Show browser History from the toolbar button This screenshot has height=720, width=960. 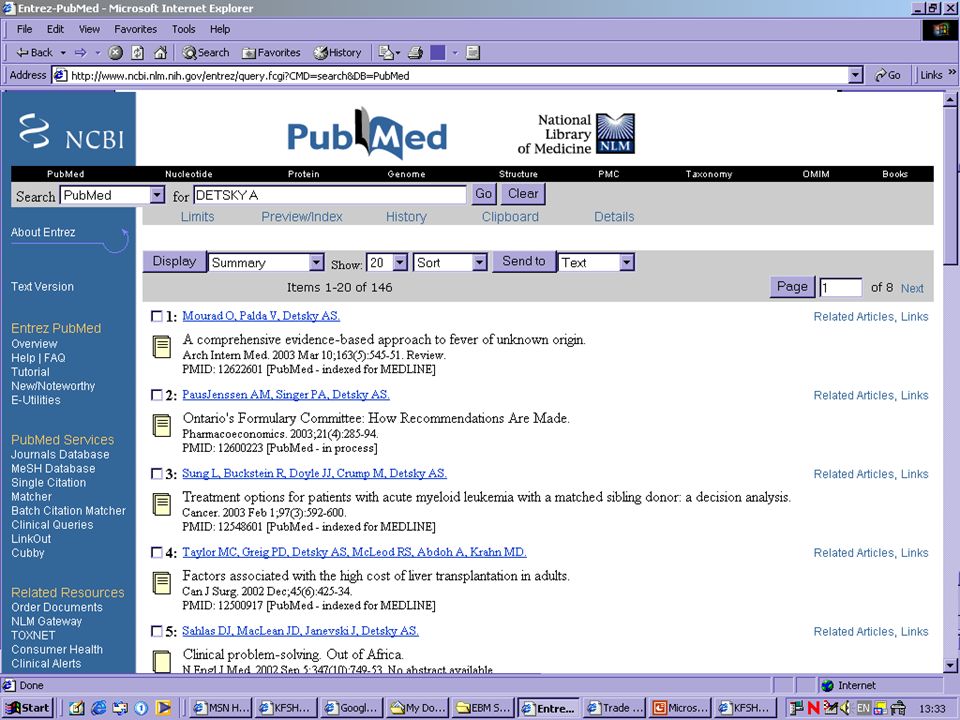point(337,53)
